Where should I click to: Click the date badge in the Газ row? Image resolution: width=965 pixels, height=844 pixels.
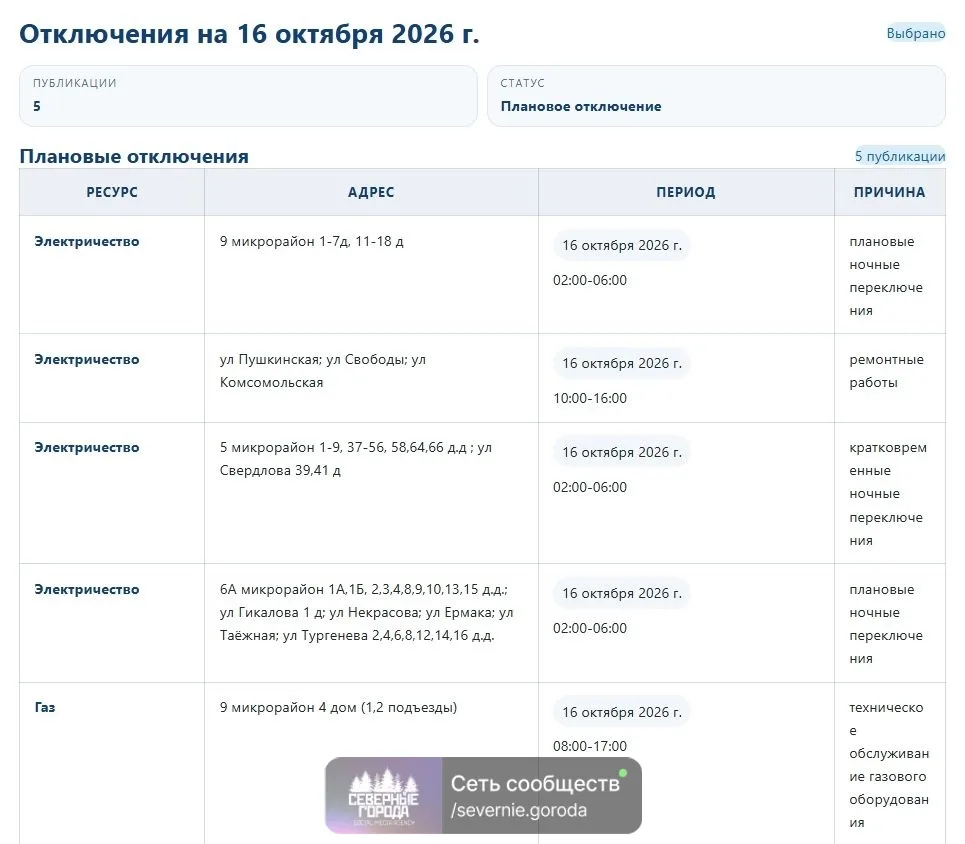(622, 712)
